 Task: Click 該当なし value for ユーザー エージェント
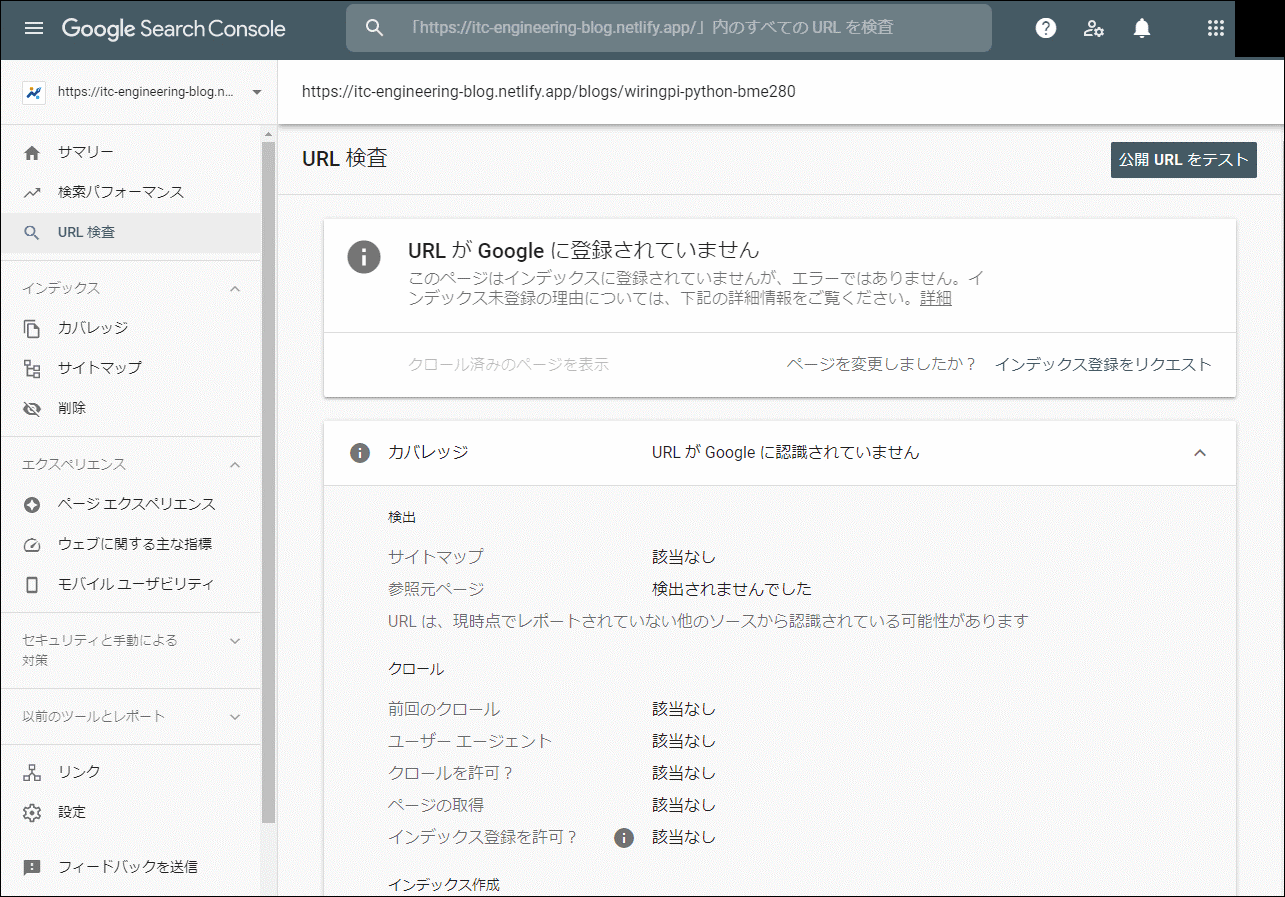(684, 741)
